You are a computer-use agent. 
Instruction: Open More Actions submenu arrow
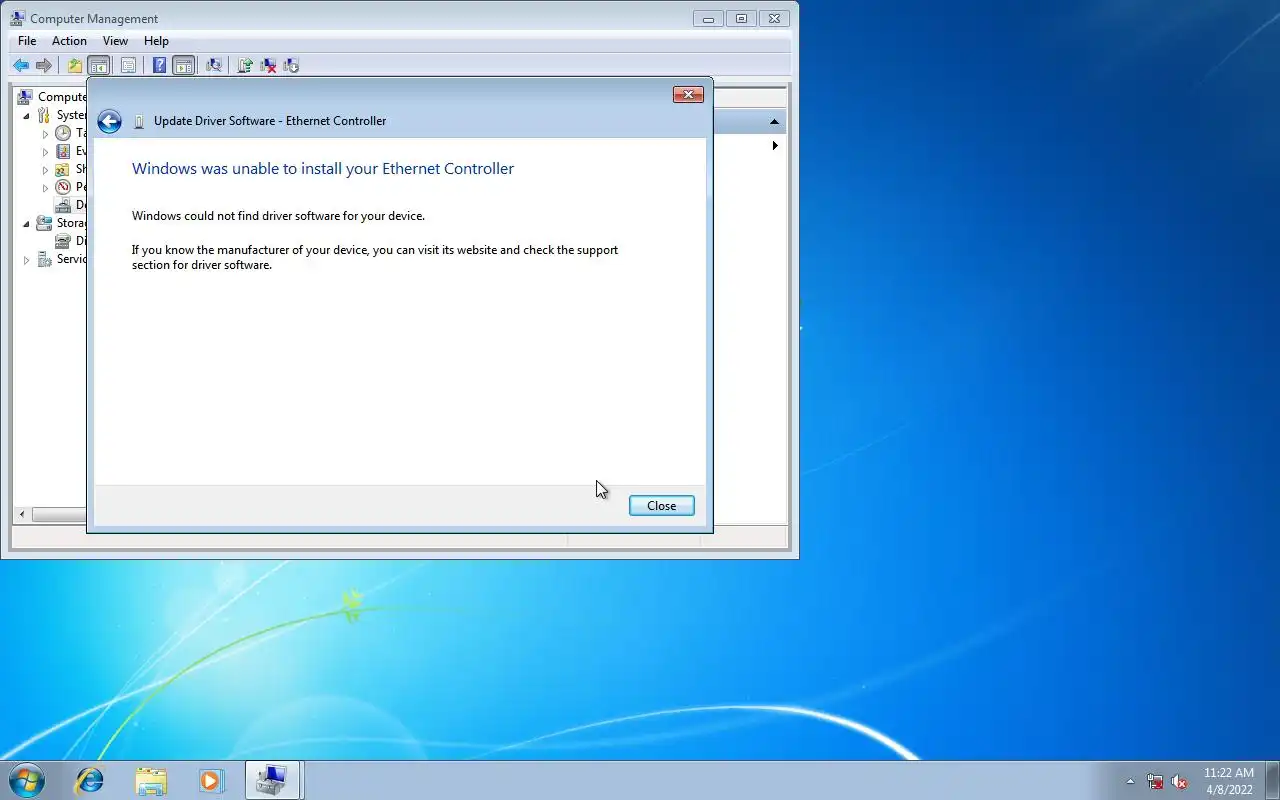(775, 146)
